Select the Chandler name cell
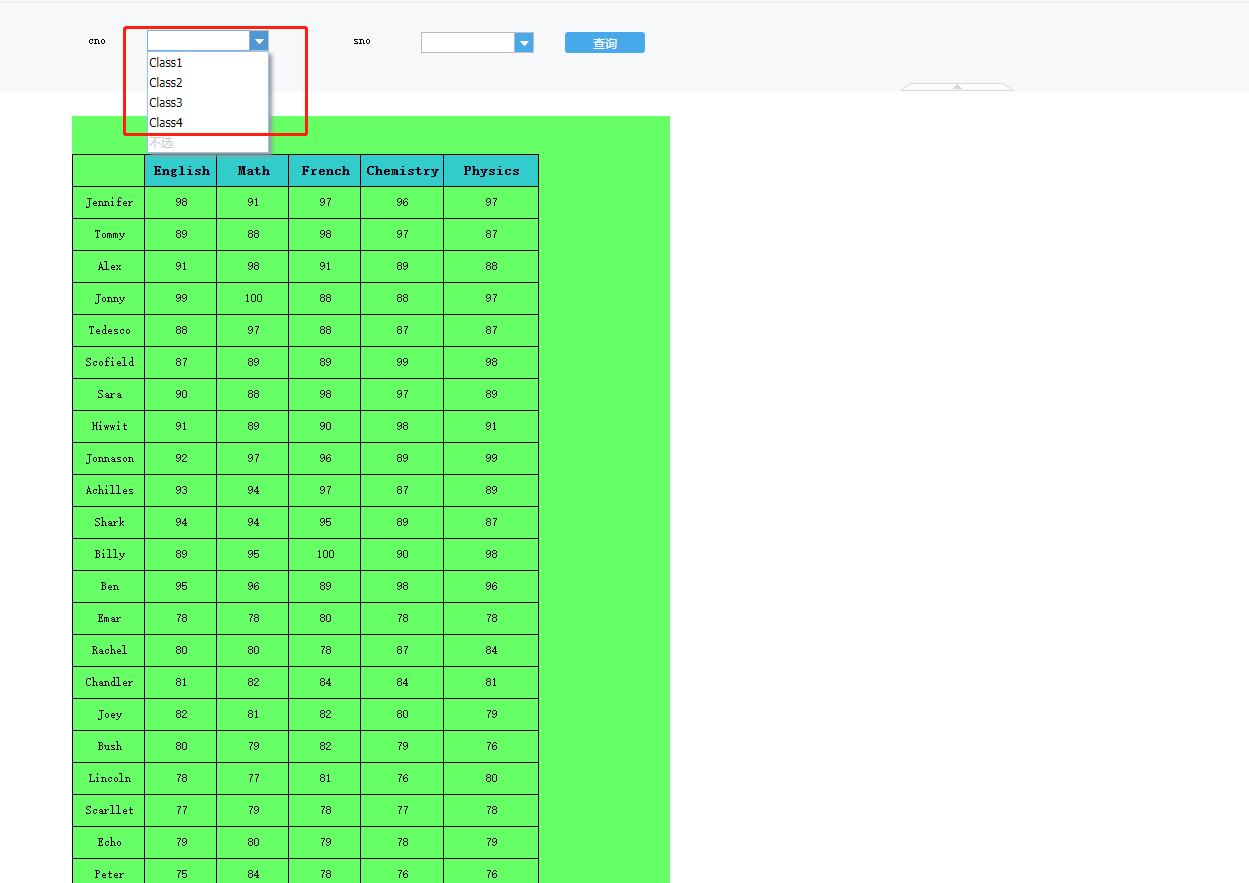1249x883 pixels. pos(109,682)
